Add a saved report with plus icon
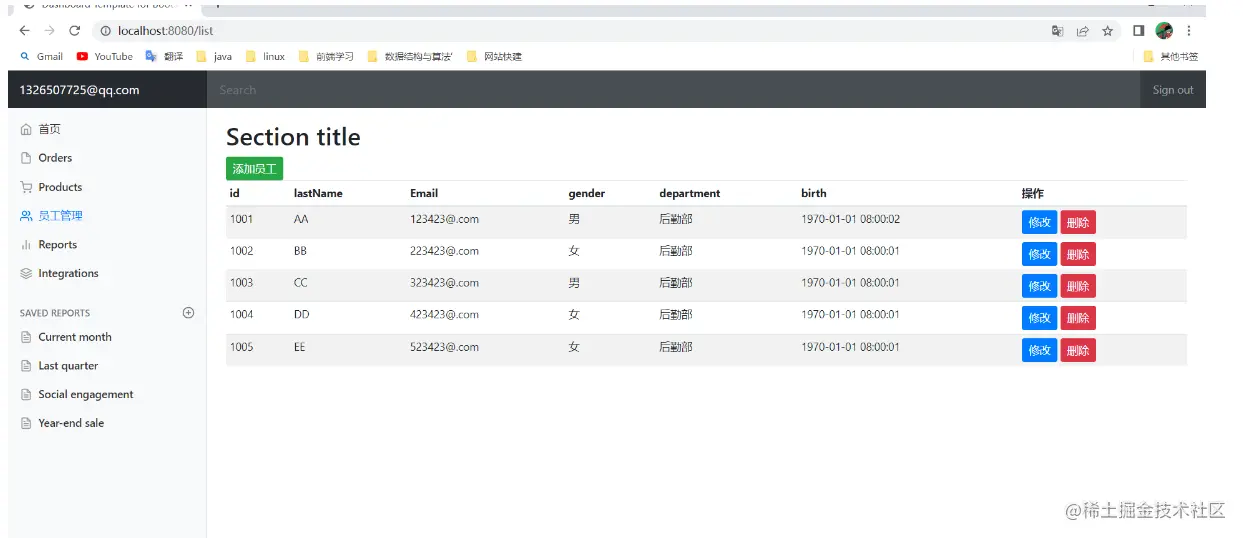Image resolution: width=1243 pixels, height=538 pixels. pyautogui.click(x=188, y=313)
